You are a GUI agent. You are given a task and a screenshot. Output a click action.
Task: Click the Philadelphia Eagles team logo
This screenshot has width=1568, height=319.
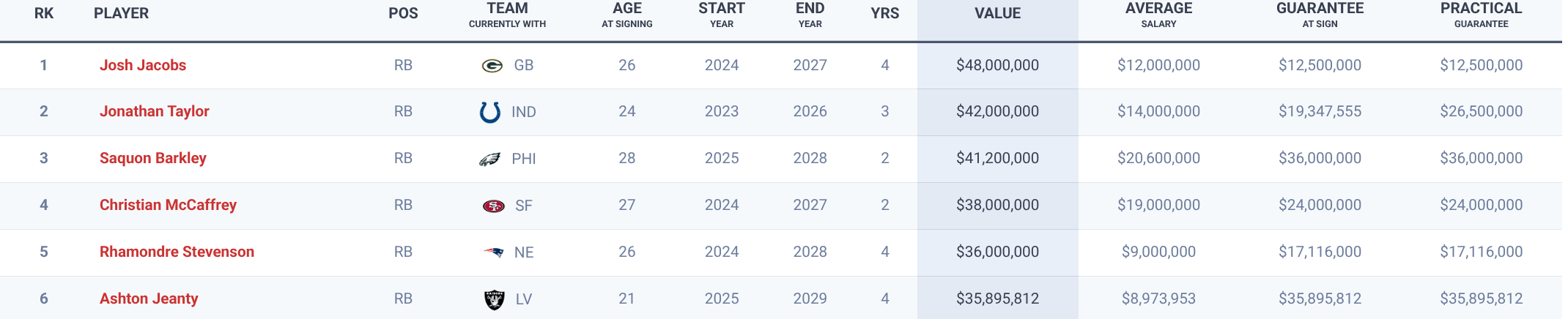[x=489, y=159]
